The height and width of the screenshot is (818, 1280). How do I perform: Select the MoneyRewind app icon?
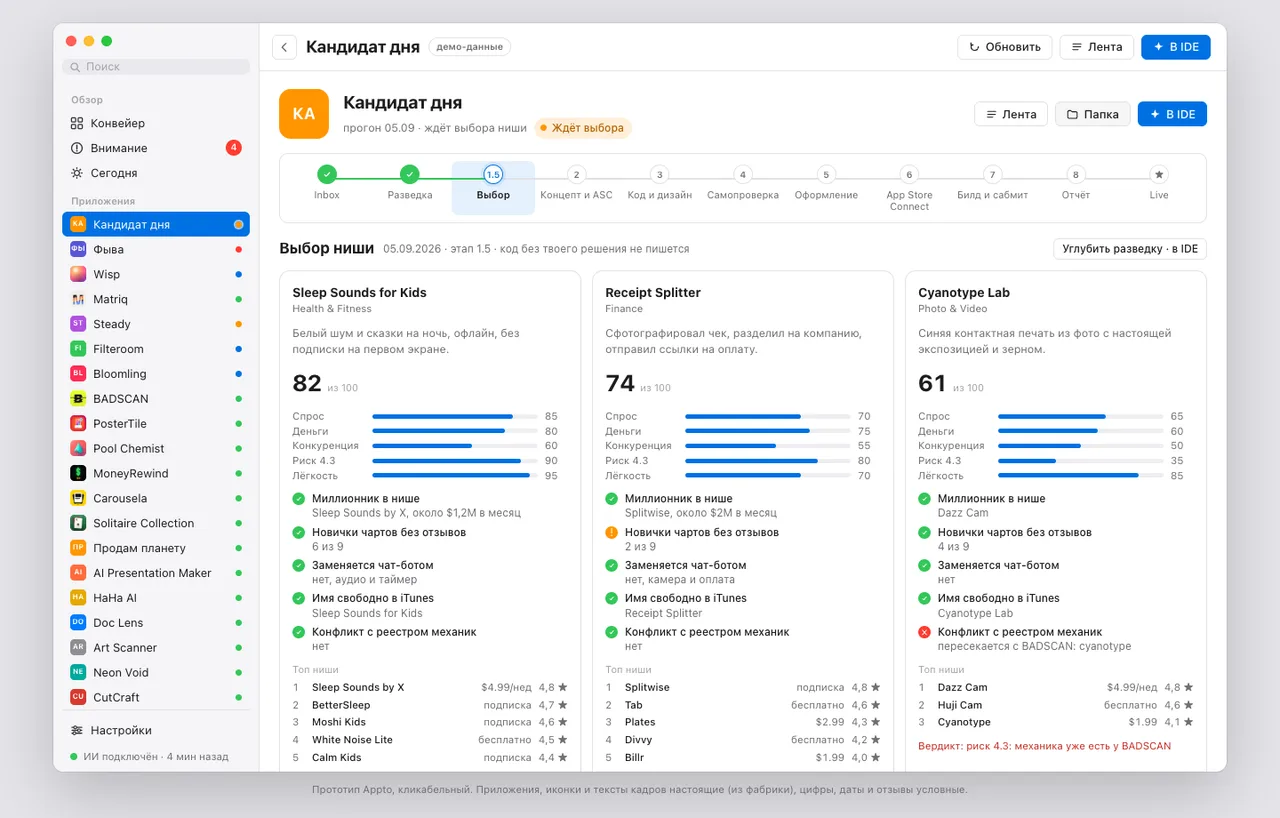(78, 474)
